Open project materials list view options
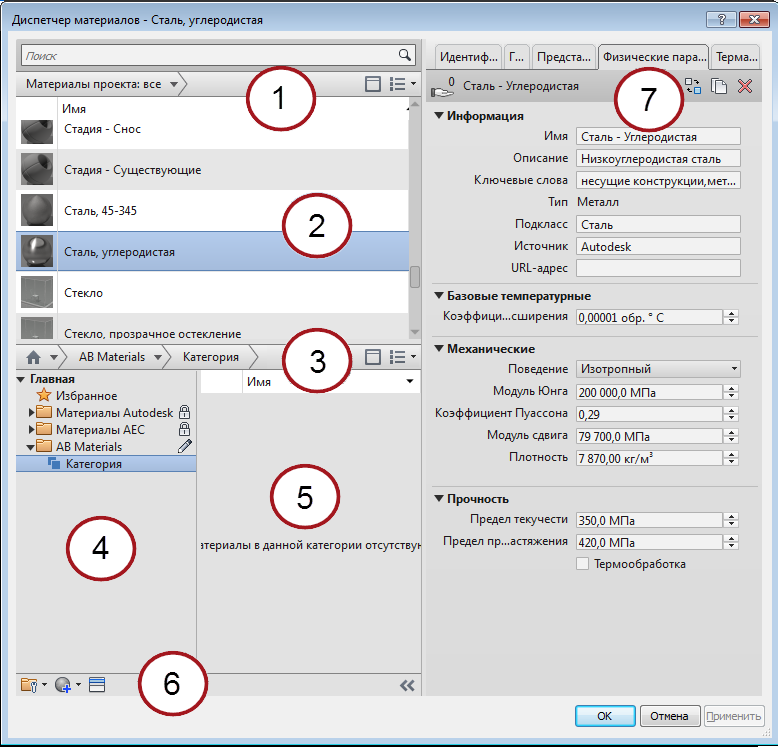Viewport: 778px width, 747px height. coord(402,84)
